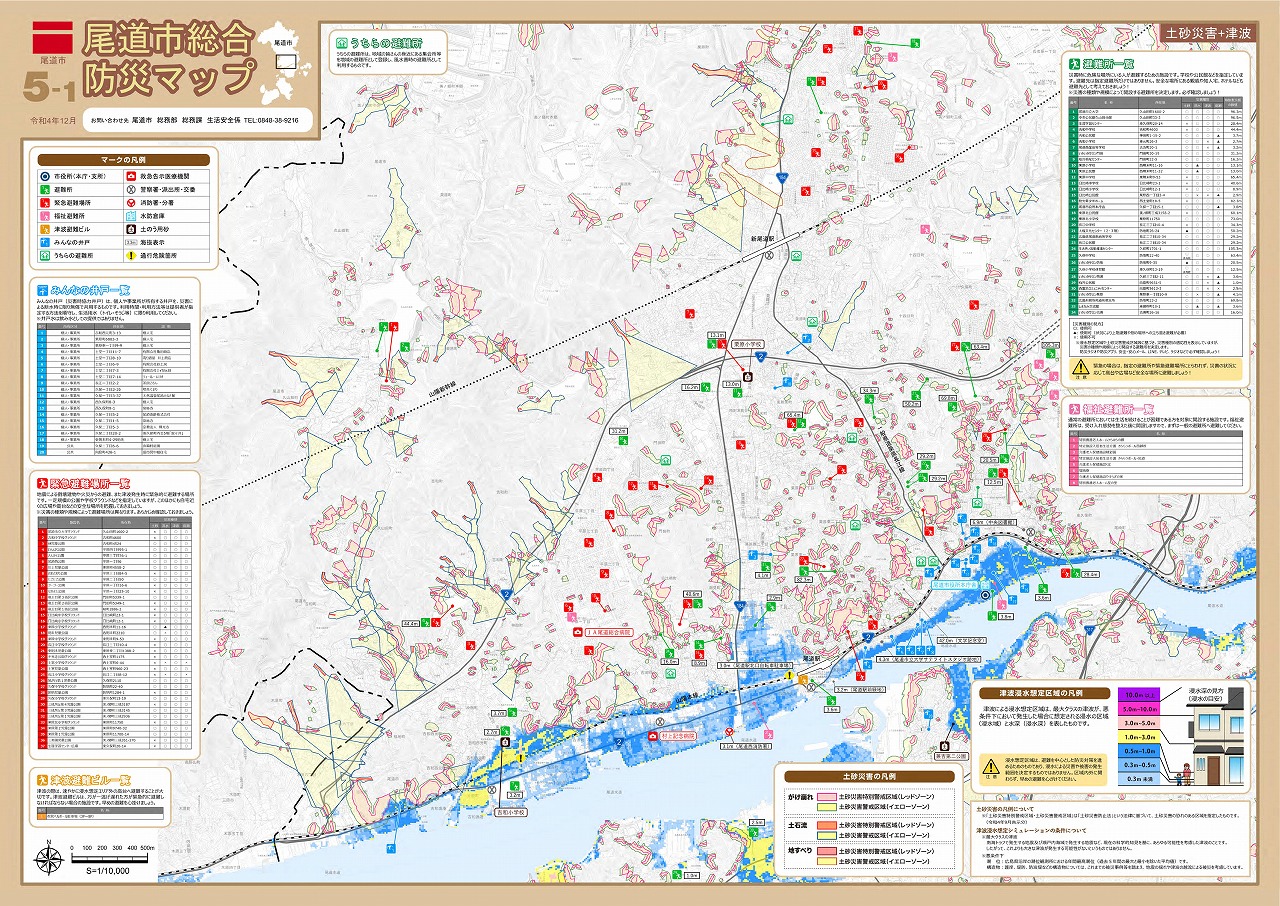The width and height of the screenshot is (1280, 906).
Task: Click the 村上記念病院 label on the map
Action: coord(678,736)
